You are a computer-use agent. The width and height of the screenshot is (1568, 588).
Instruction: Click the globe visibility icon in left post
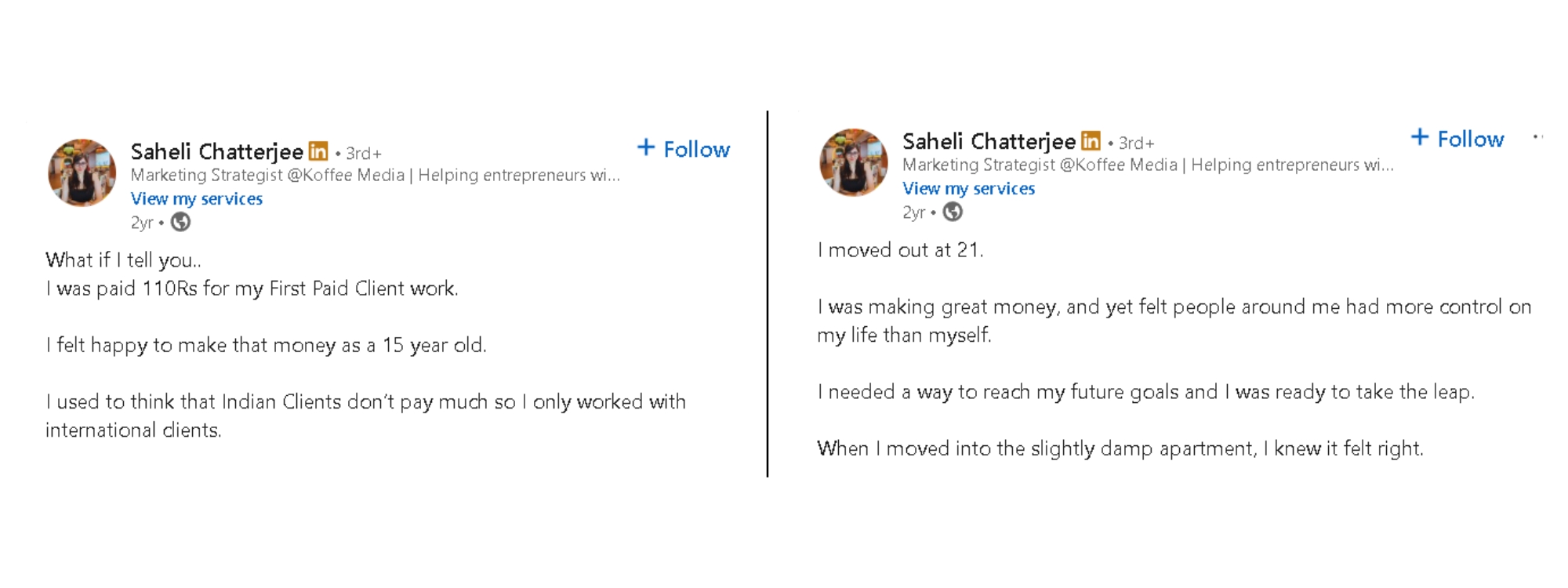(180, 223)
